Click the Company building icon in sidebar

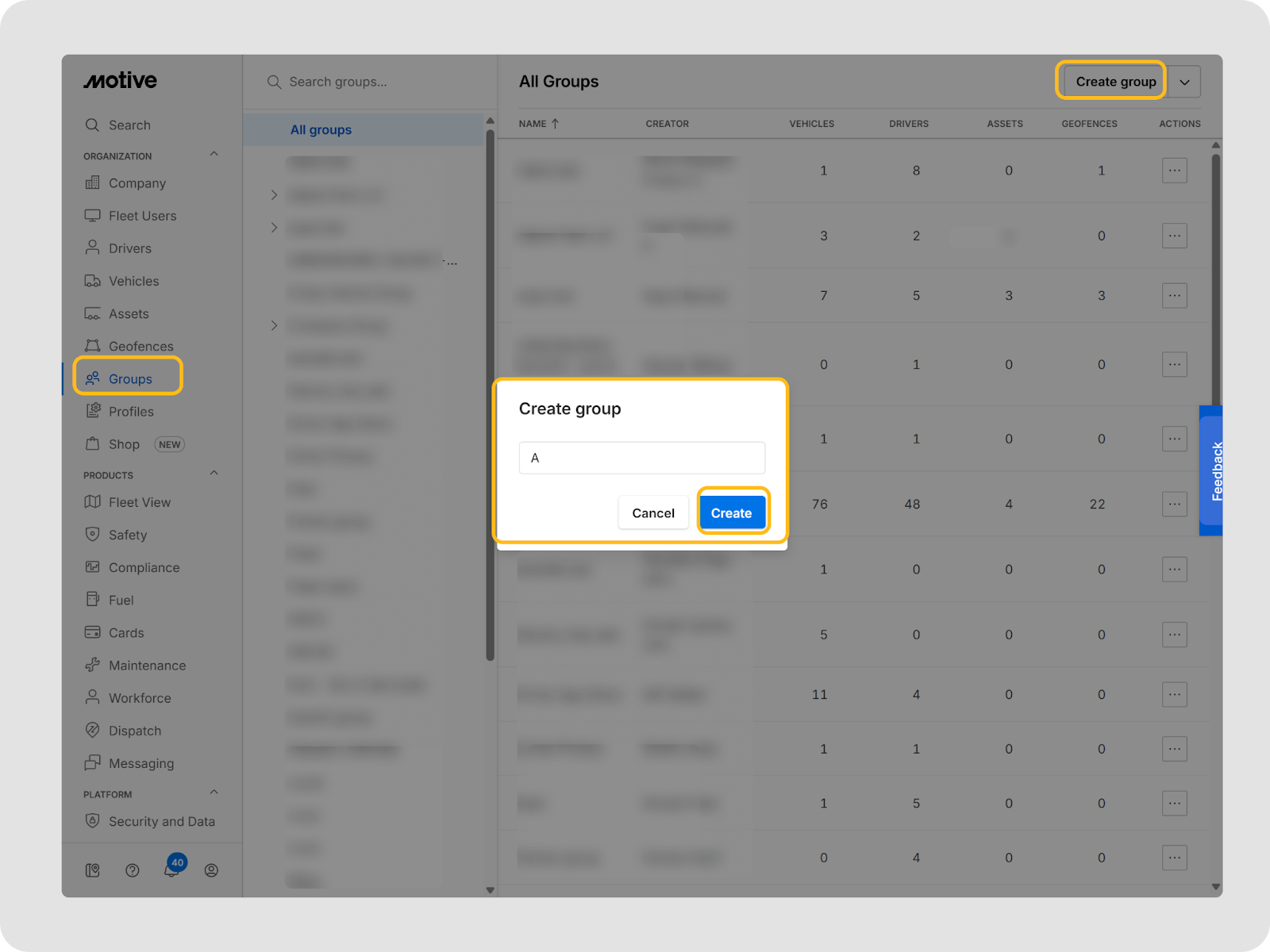point(93,183)
